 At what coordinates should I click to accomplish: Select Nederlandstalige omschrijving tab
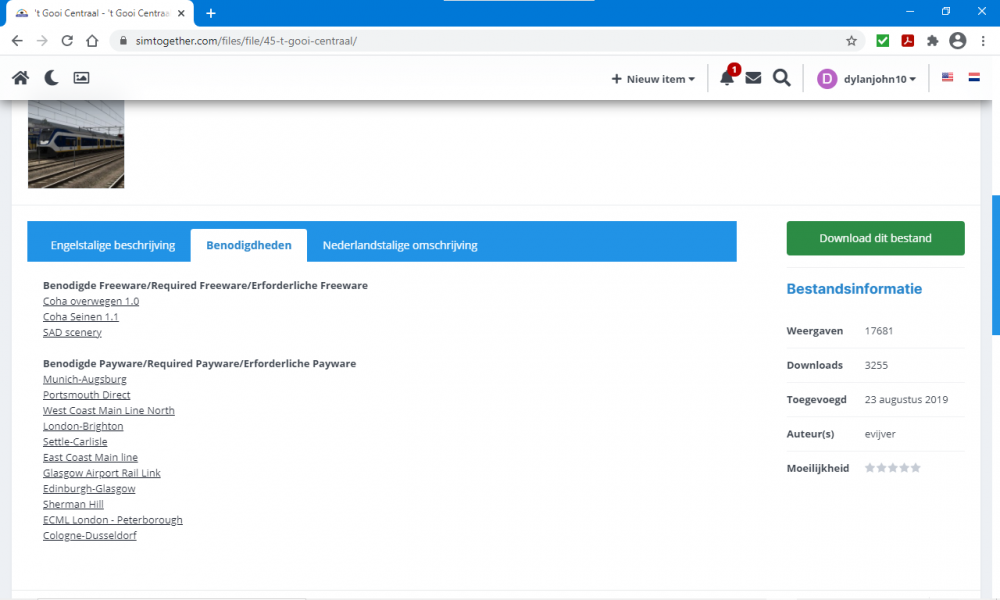pyautogui.click(x=400, y=245)
